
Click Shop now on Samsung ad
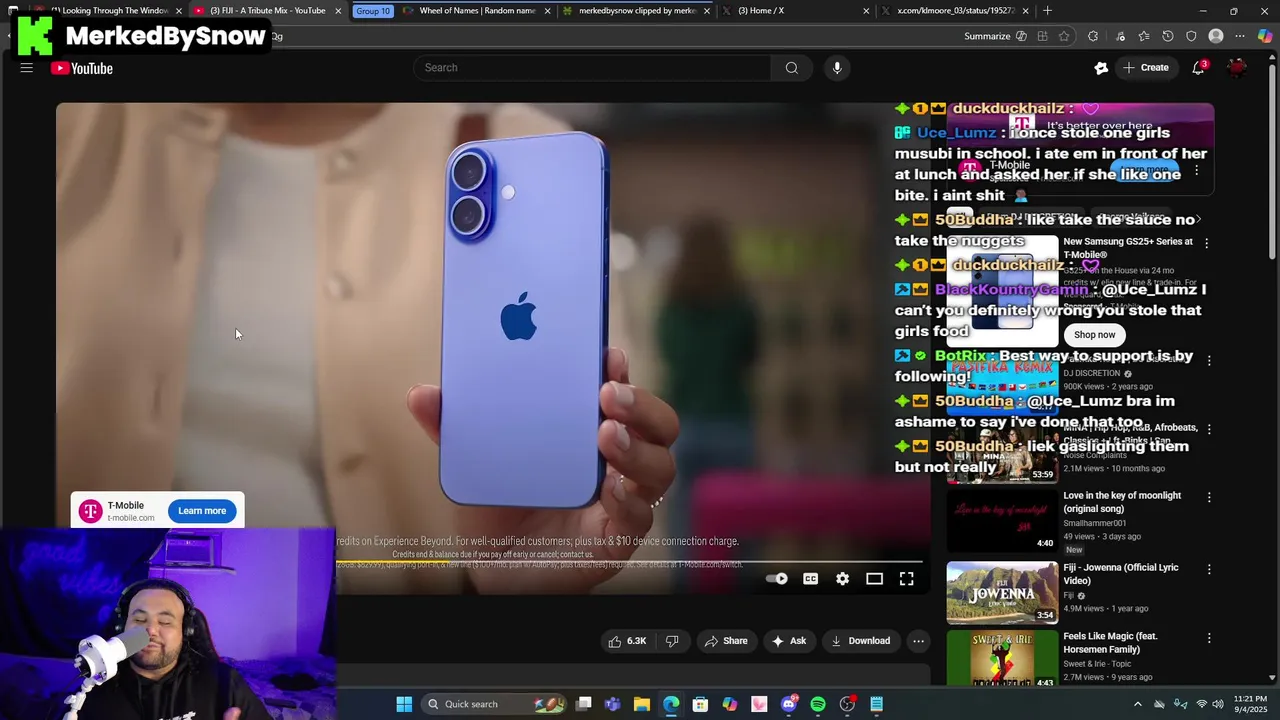[1094, 335]
